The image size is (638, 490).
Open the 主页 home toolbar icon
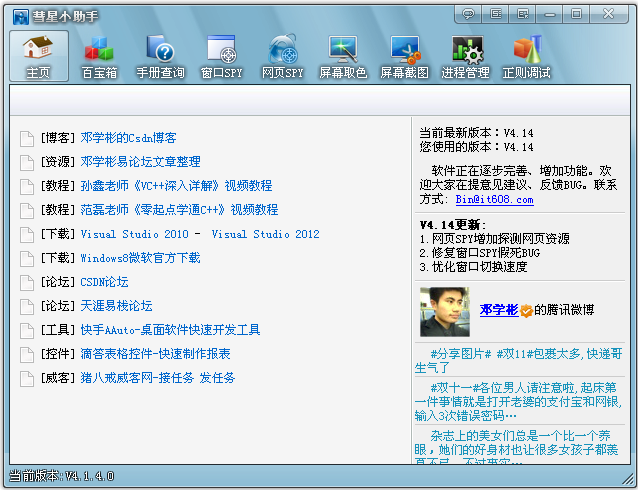pos(39,56)
